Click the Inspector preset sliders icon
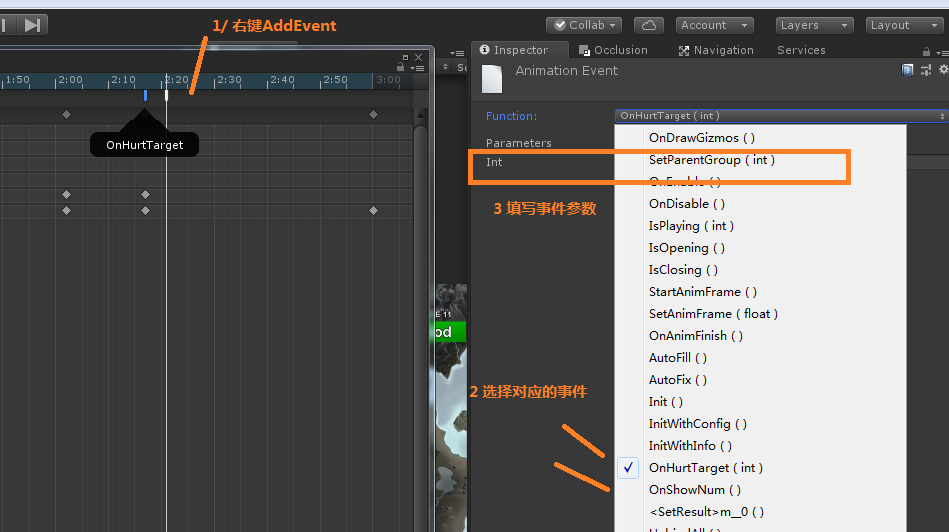Viewport: 949px width, 532px height. (926, 70)
